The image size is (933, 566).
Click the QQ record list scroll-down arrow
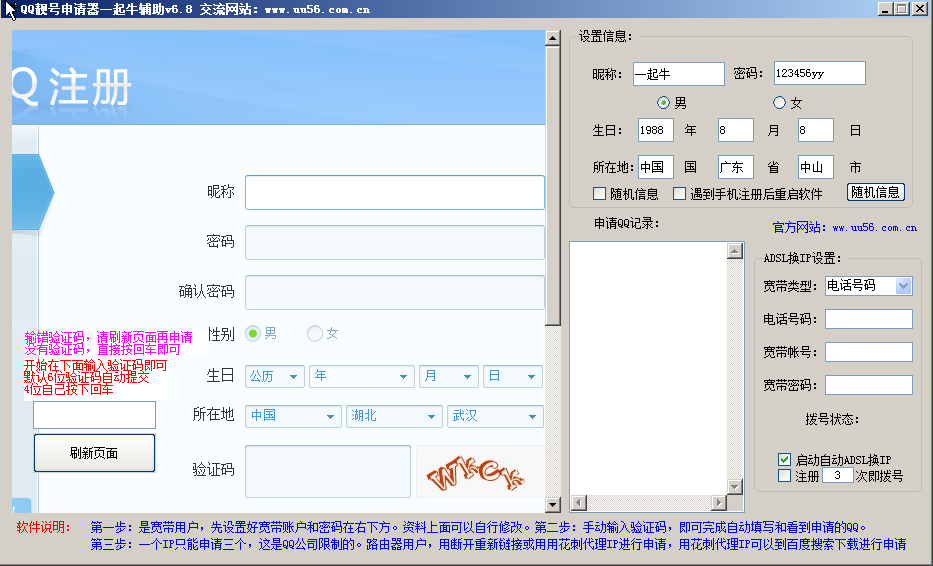coord(735,487)
